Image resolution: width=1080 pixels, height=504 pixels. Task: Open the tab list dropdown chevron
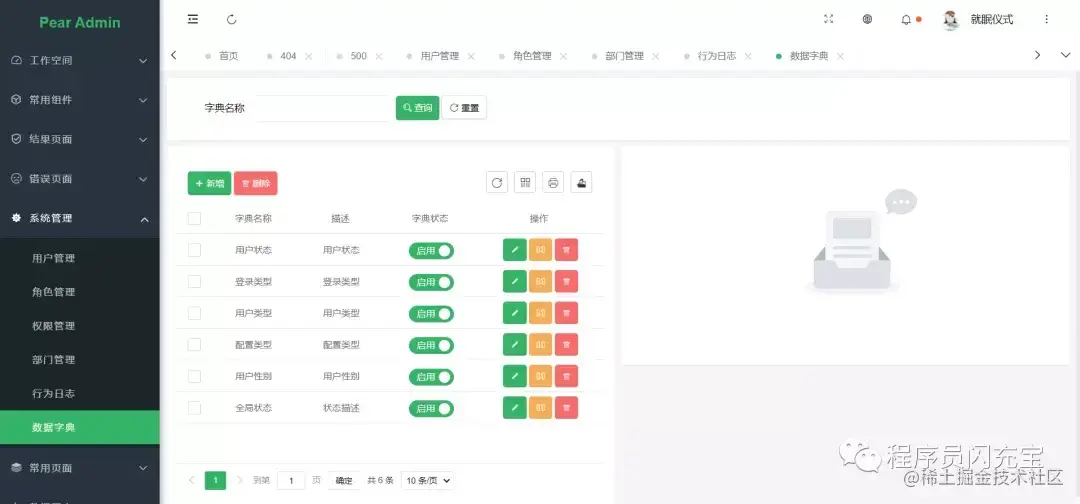(x=1065, y=56)
